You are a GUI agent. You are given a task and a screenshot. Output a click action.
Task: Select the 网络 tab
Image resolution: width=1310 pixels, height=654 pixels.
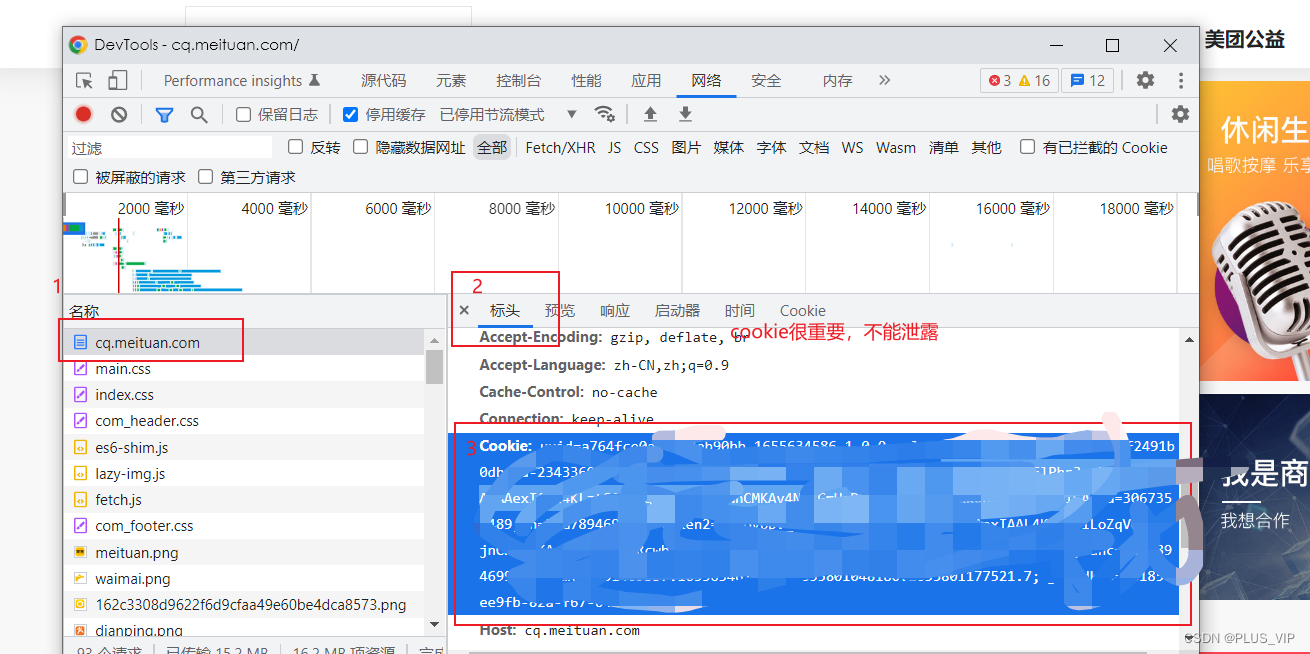pyautogui.click(x=706, y=81)
